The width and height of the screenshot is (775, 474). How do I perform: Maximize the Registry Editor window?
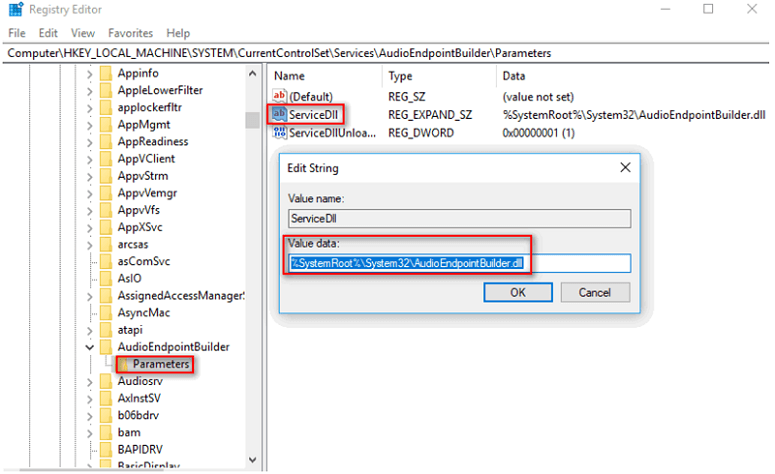708,9
